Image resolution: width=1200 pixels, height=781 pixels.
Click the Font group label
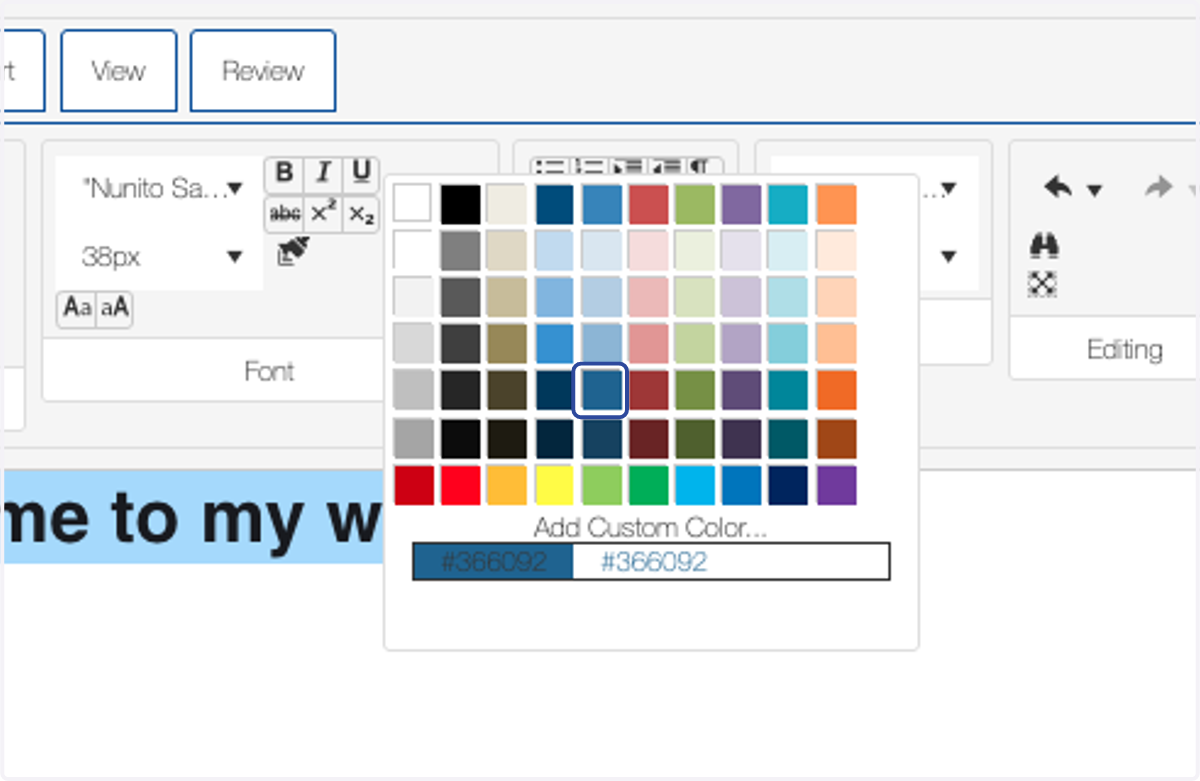(x=269, y=372)
